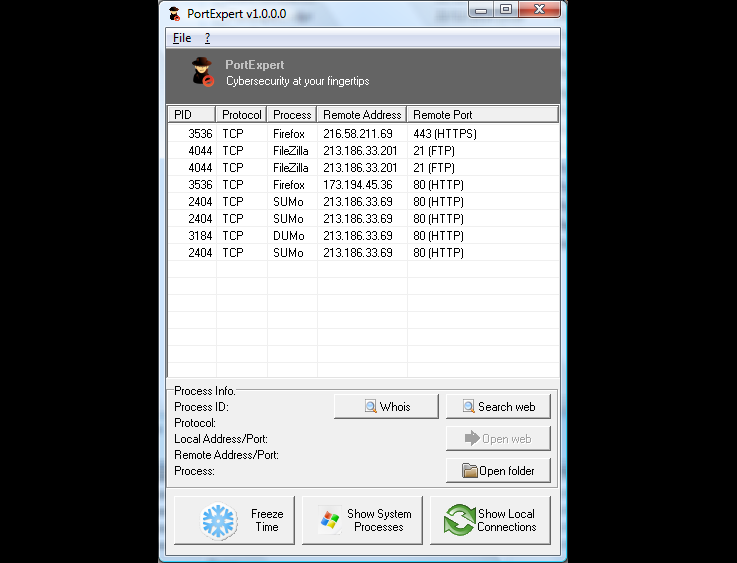Select the DUMo process row
737x563 pixels.
(x=364, y=235)
